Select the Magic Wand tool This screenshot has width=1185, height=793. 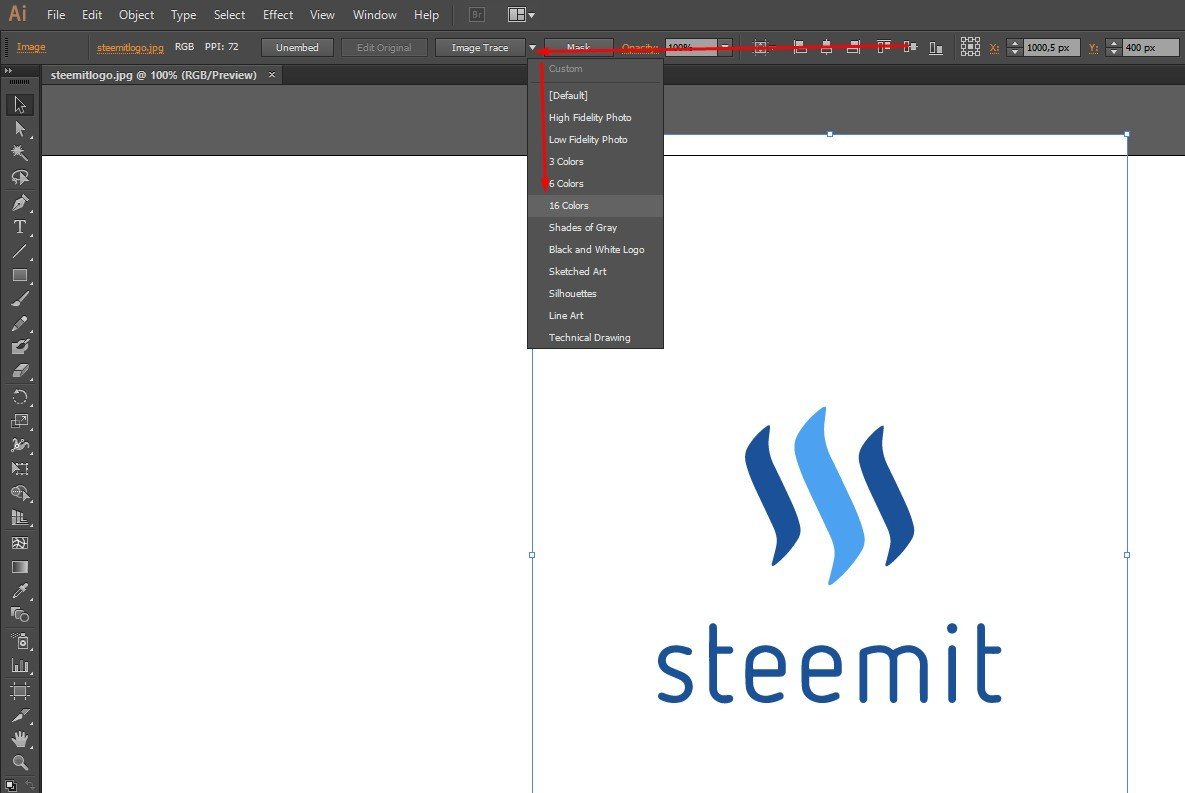tap(20, 152)
